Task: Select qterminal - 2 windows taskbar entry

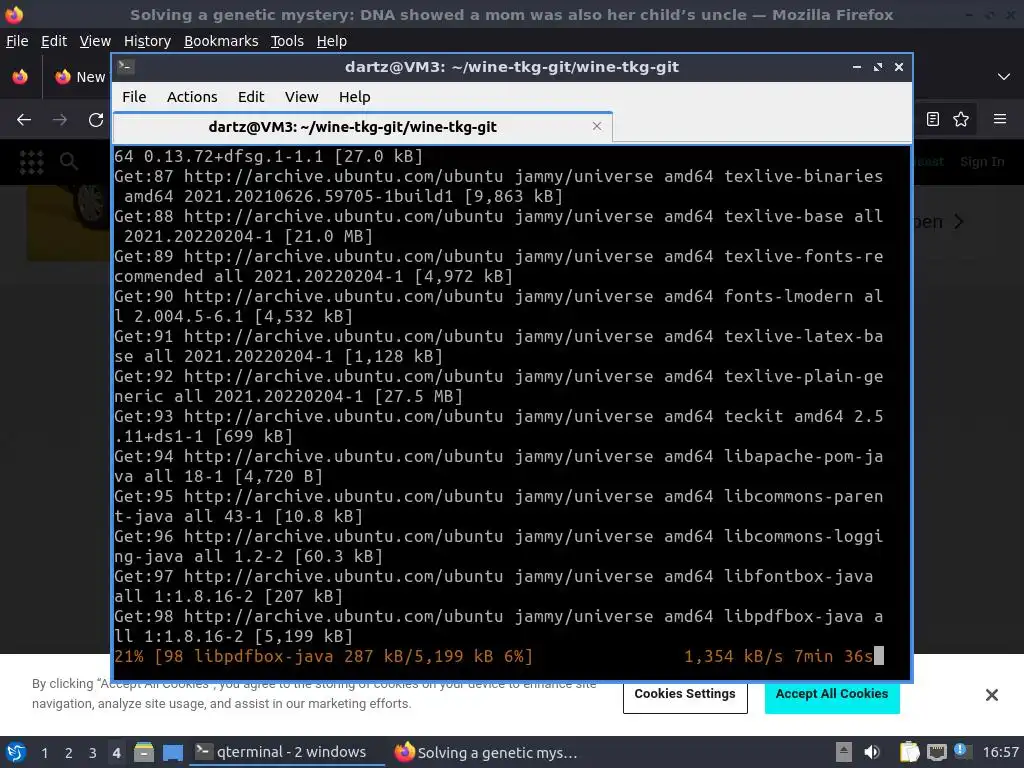Action: click(287, 752)
